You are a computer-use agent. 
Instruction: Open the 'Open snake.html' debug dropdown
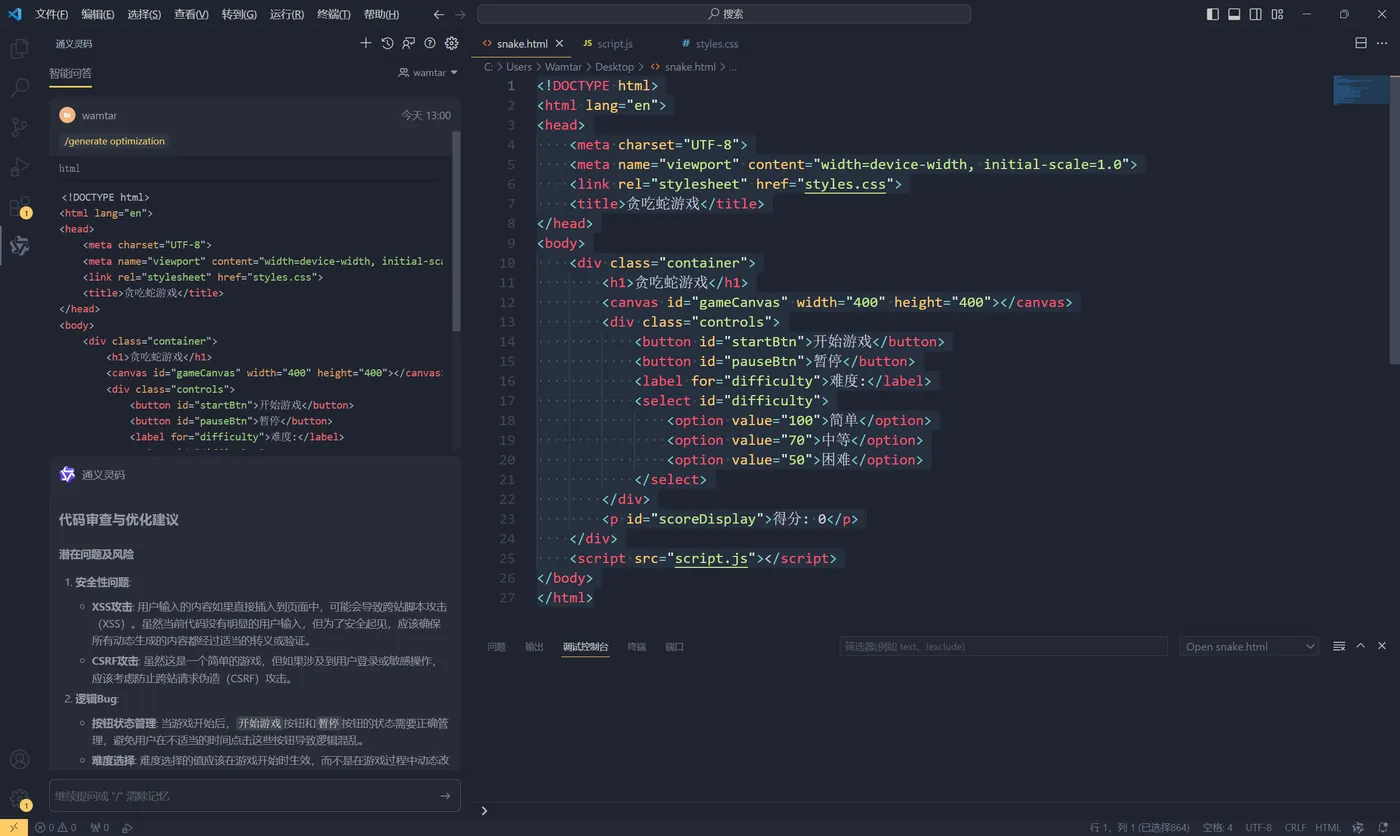pos(1249,646)
